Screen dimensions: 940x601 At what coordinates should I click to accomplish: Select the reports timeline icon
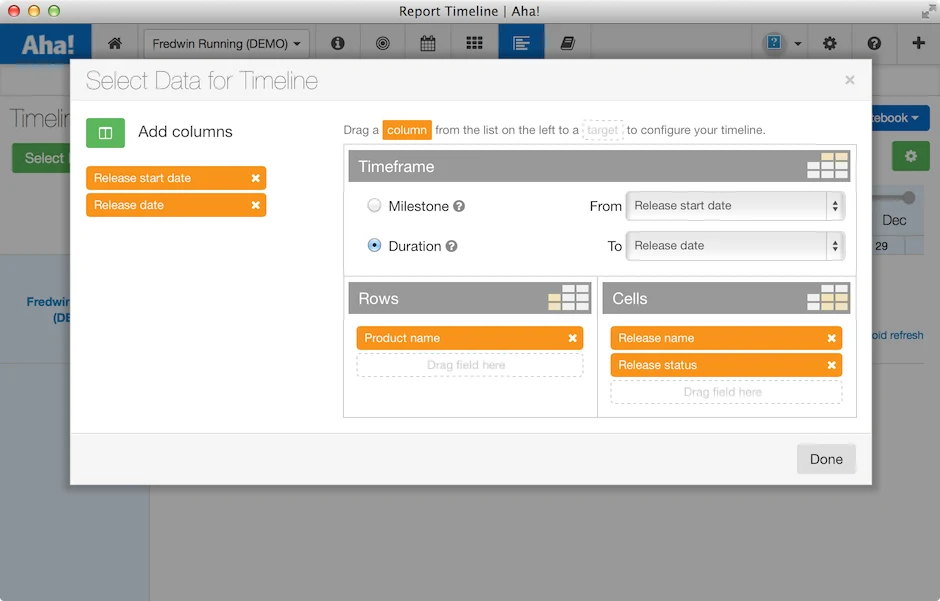tap(521, 43)
